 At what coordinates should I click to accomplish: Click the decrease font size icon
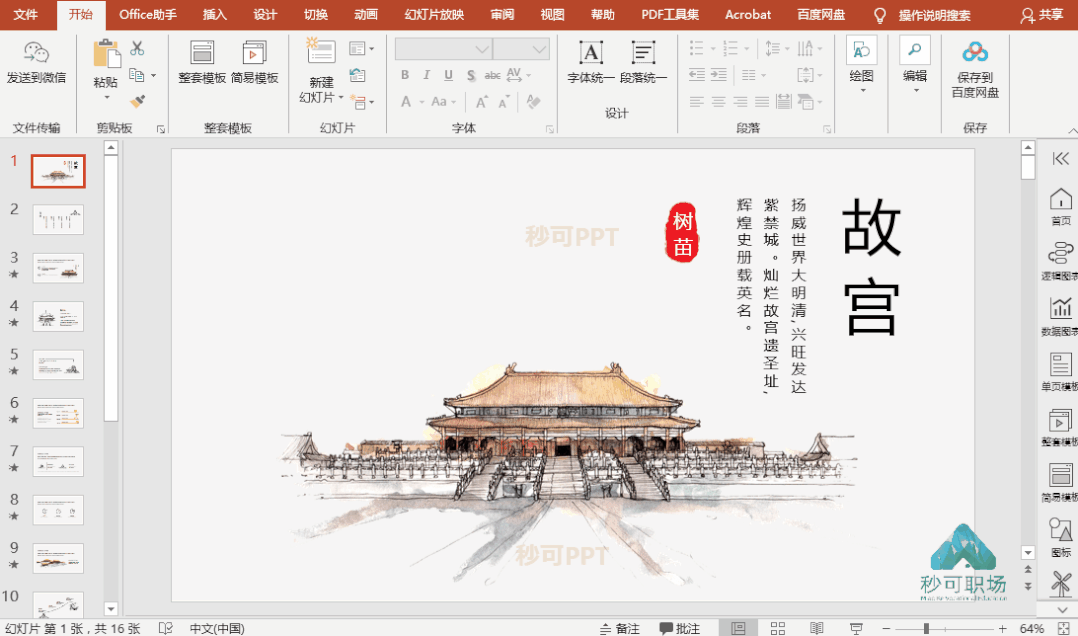click(504, 102)
